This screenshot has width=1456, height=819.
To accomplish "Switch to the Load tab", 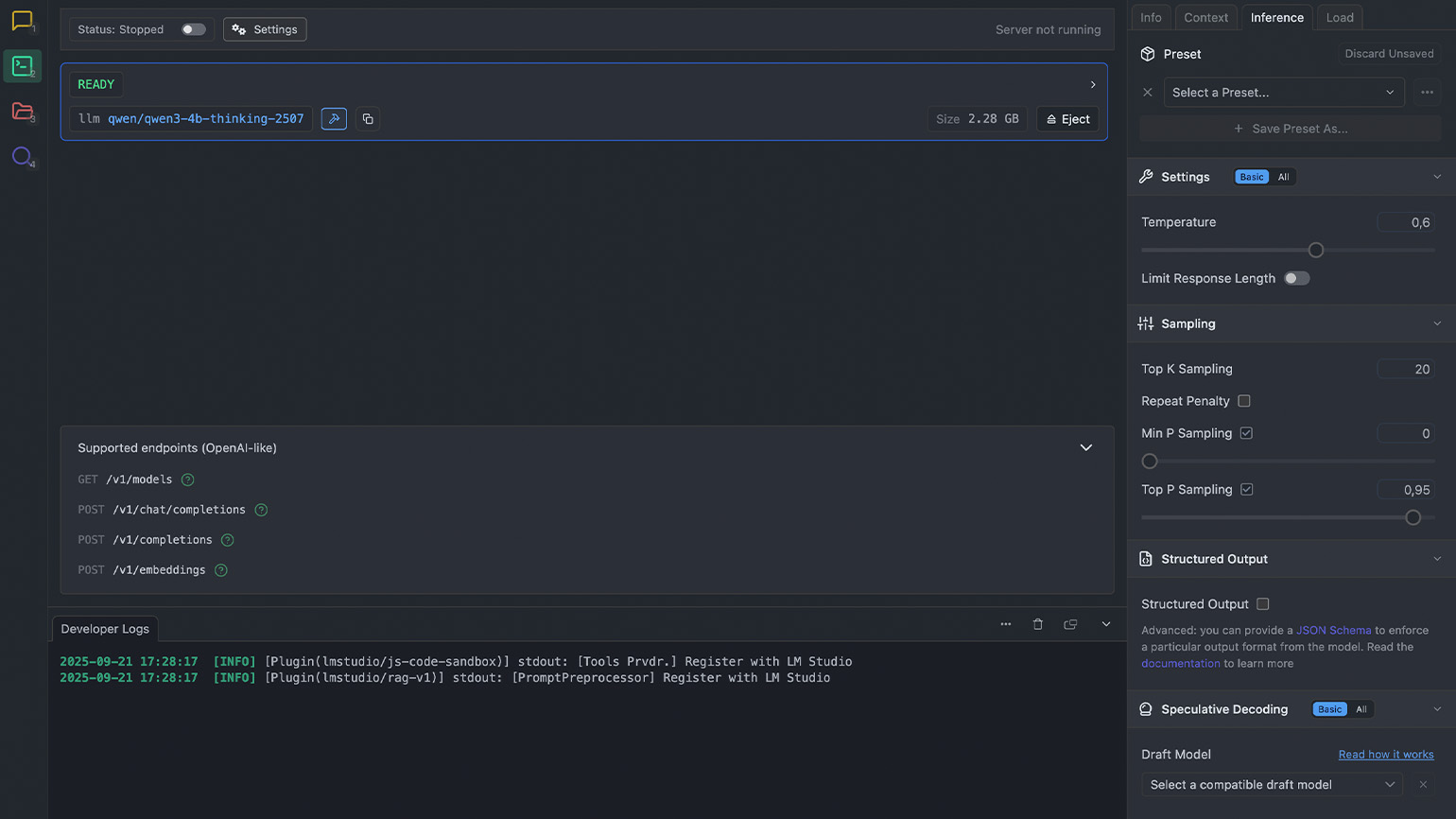I will tap(1340, 17).
